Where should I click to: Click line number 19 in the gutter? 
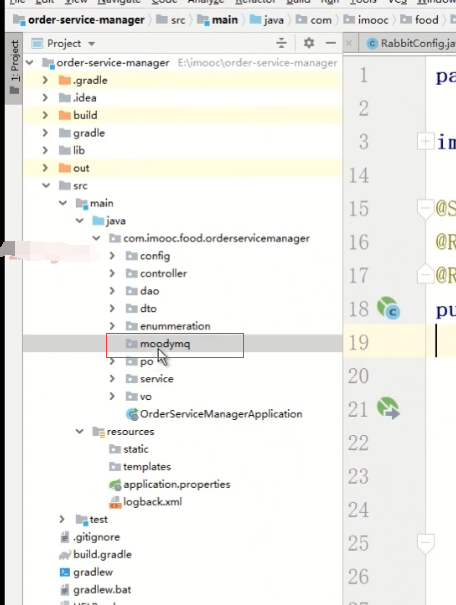[x=358, y=342]
